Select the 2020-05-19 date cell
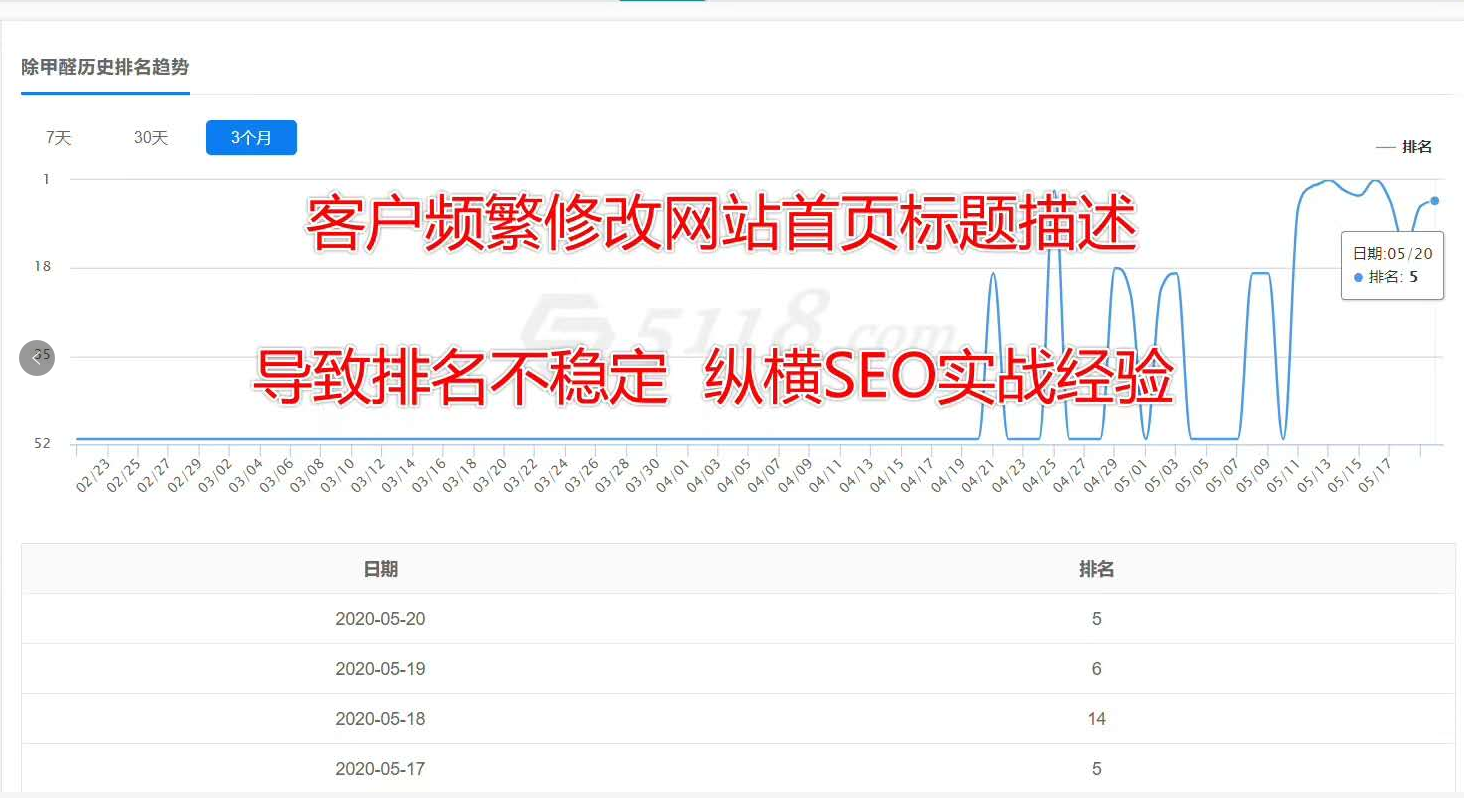The image size is (1464, 798). click(x=380, y=669)
